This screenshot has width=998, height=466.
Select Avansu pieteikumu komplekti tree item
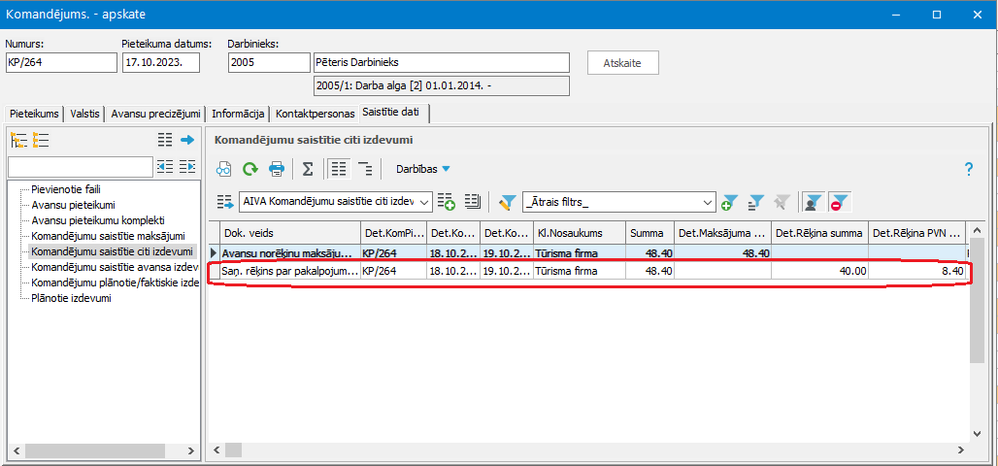point(97,220)
